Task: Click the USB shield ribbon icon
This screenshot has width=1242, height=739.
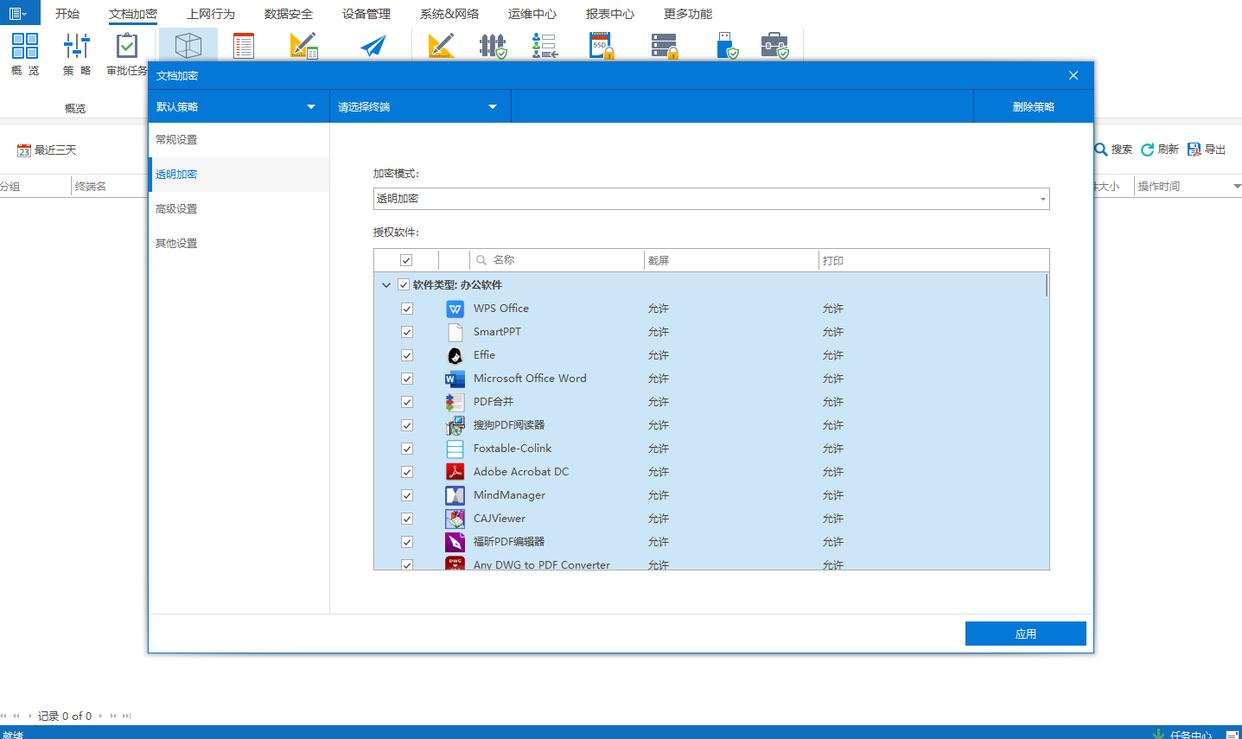Action: [x=727, y=46]
